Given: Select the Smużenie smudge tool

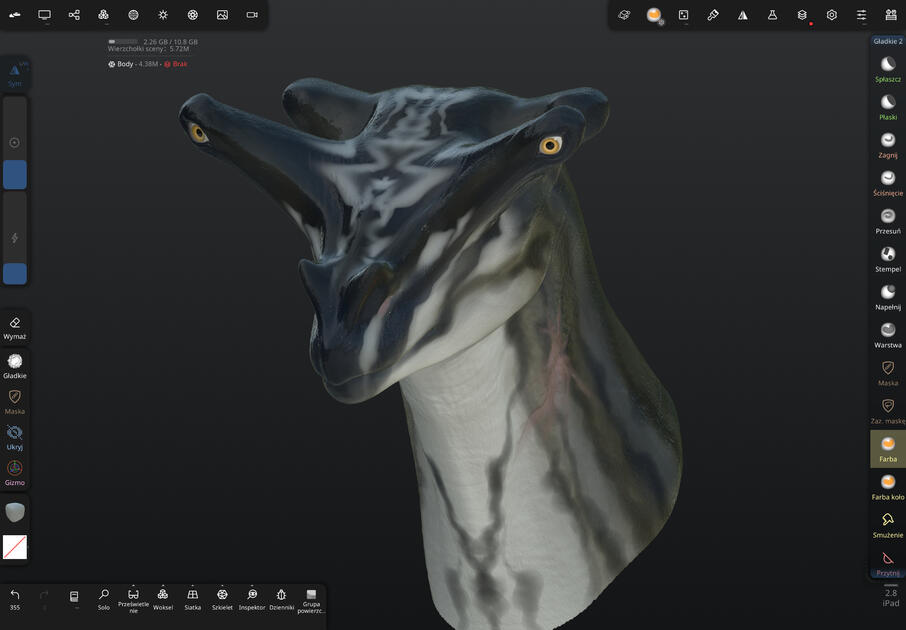Looking at the screenshot, I should click(888, 525).
